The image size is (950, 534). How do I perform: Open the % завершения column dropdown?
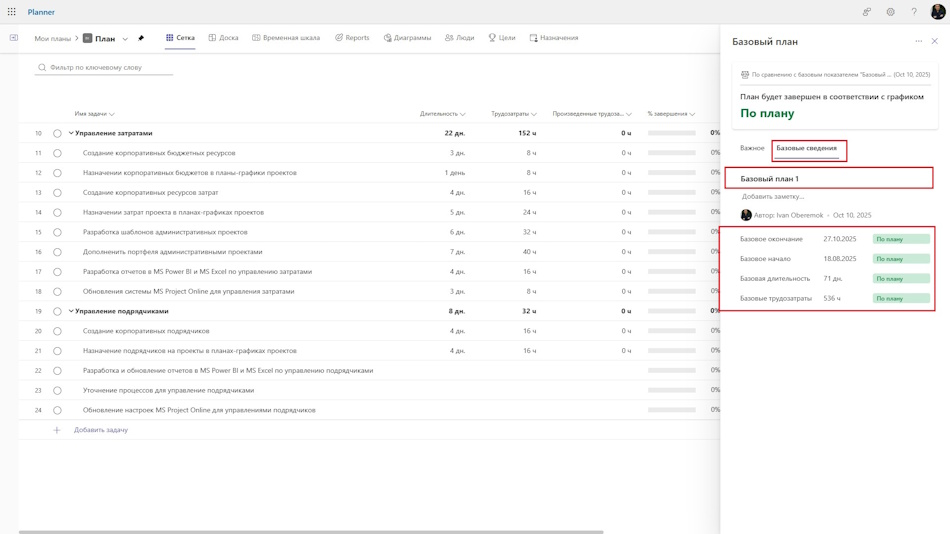(692, 114)
